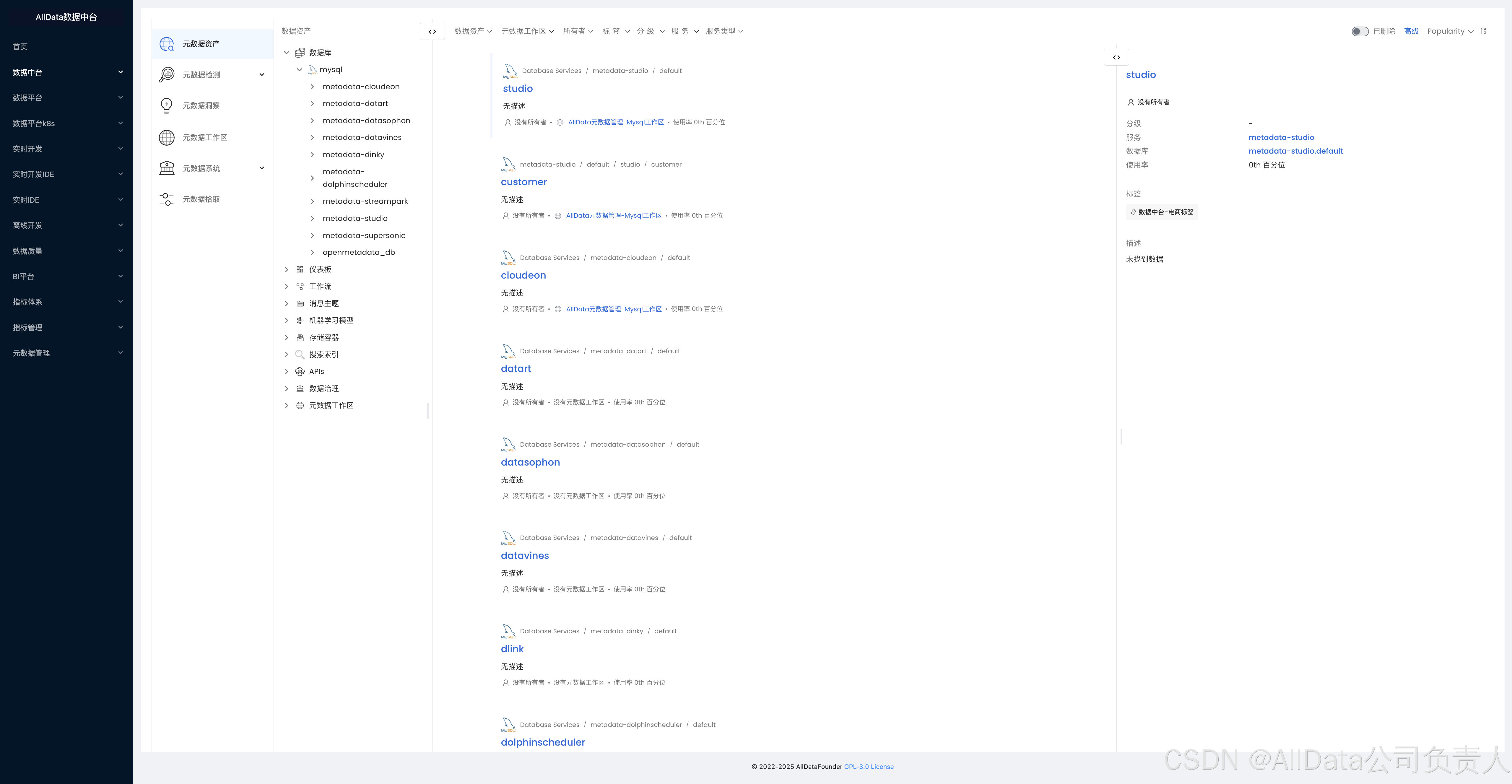The image size is (1512, 784).
Task: Select 仪表板 in the asset tree
Action: click(320, 269)
